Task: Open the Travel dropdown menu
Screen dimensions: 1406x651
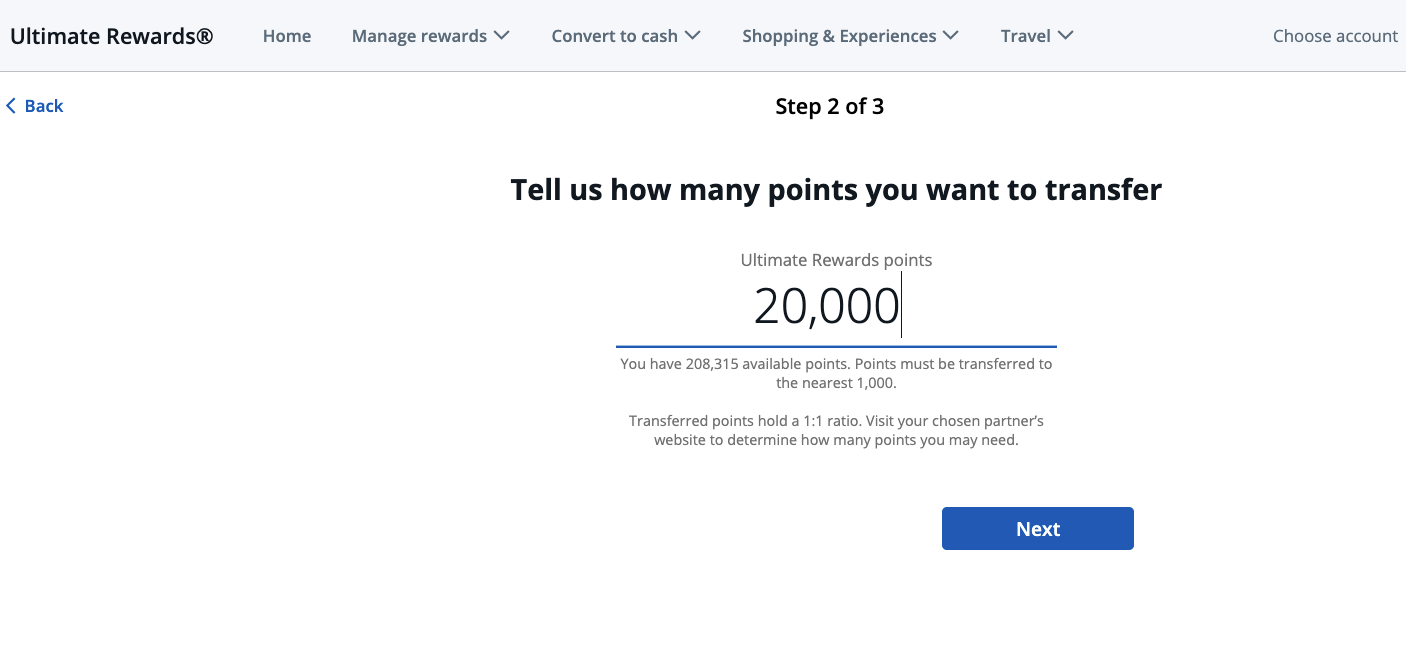Action: pyautogui.click(x=1027, y=35)
